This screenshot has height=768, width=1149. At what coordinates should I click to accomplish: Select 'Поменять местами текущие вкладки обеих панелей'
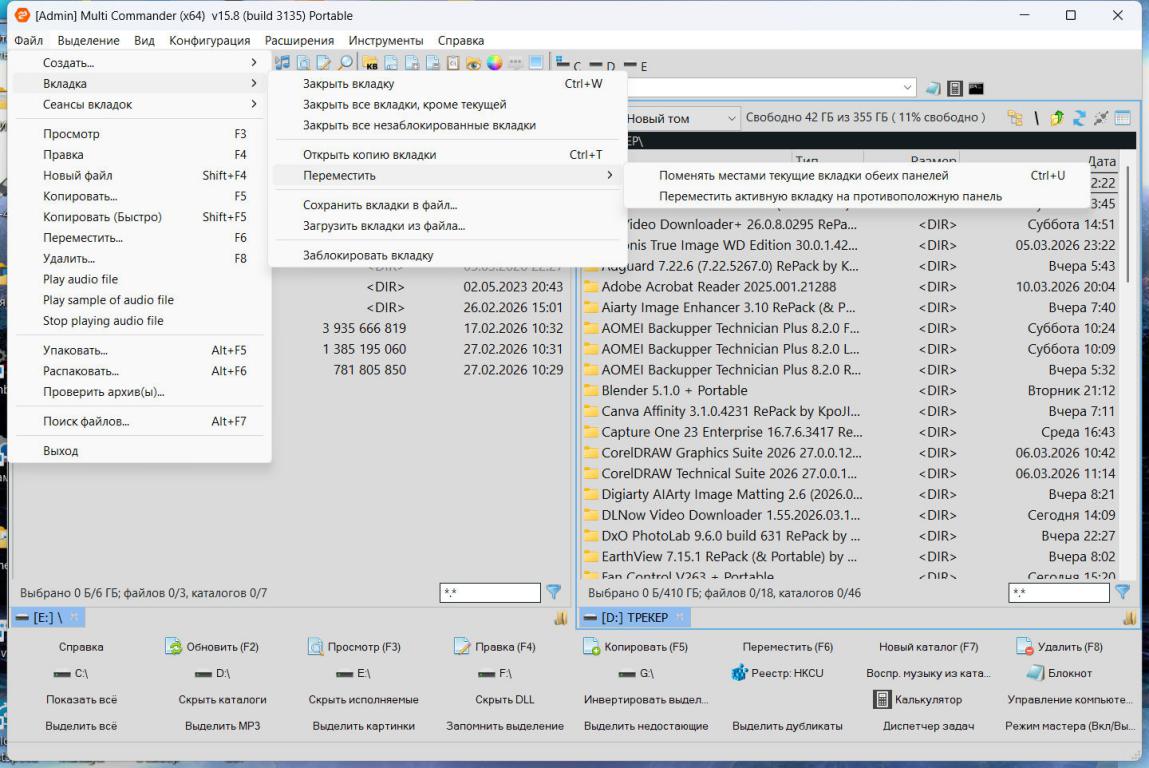click(803, 176)
